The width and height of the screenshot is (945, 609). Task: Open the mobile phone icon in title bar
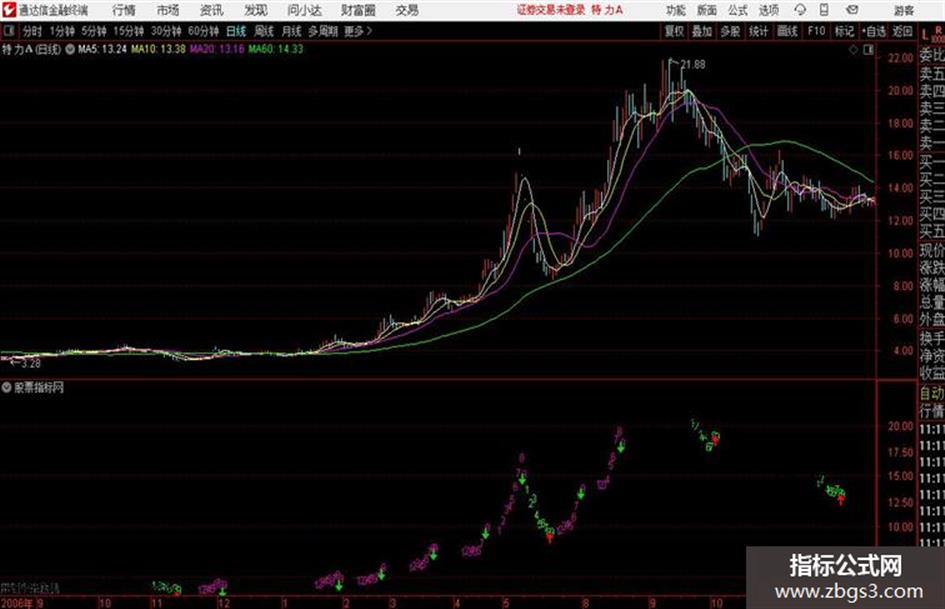pos(824,10)
